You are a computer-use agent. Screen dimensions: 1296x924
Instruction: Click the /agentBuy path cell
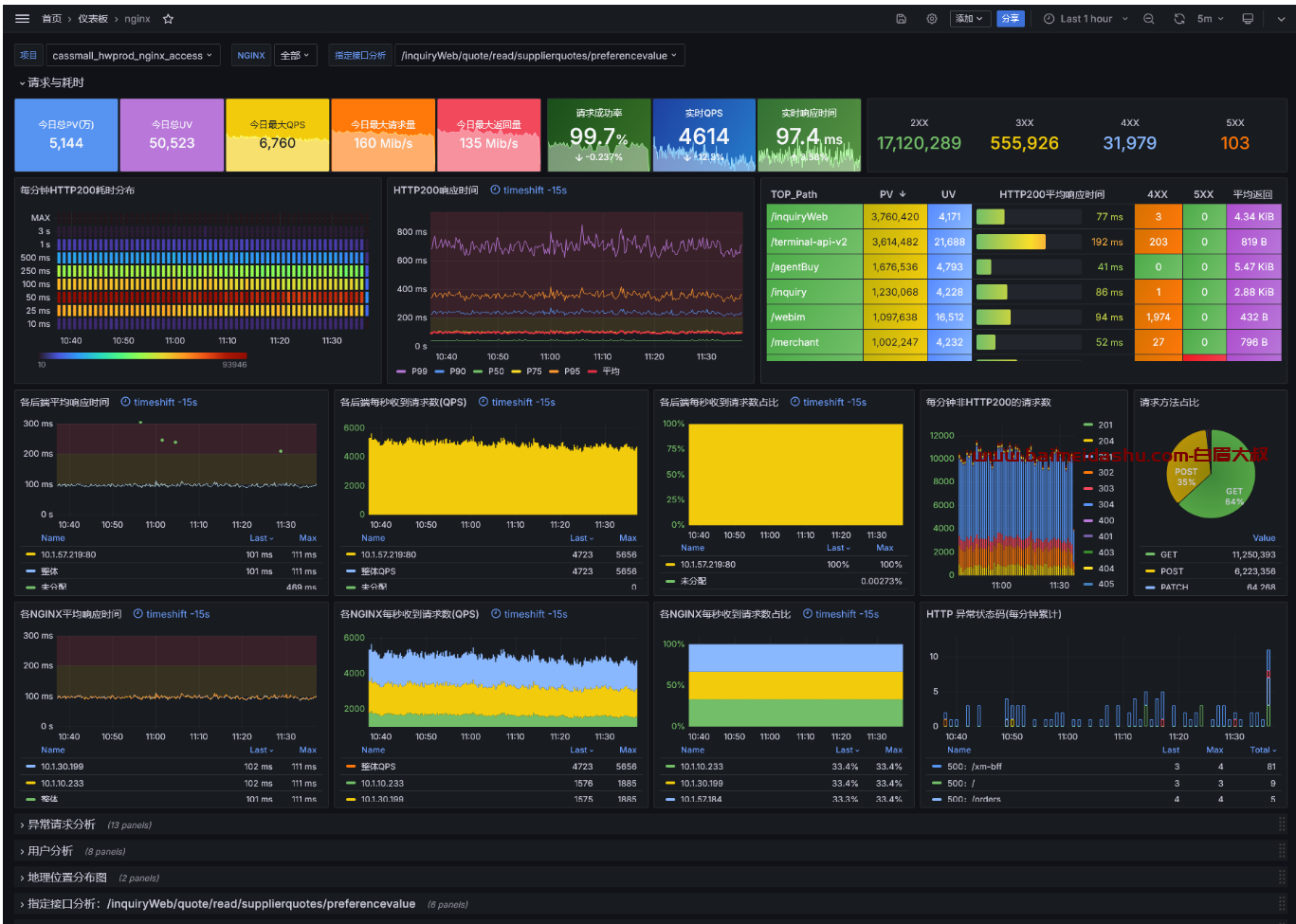tap(814, 267)
